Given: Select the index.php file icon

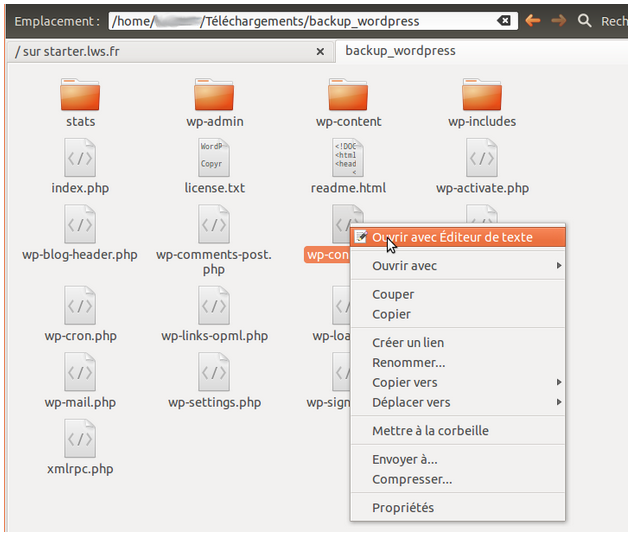Looking at the screenshot, I should tap(80, 157).
